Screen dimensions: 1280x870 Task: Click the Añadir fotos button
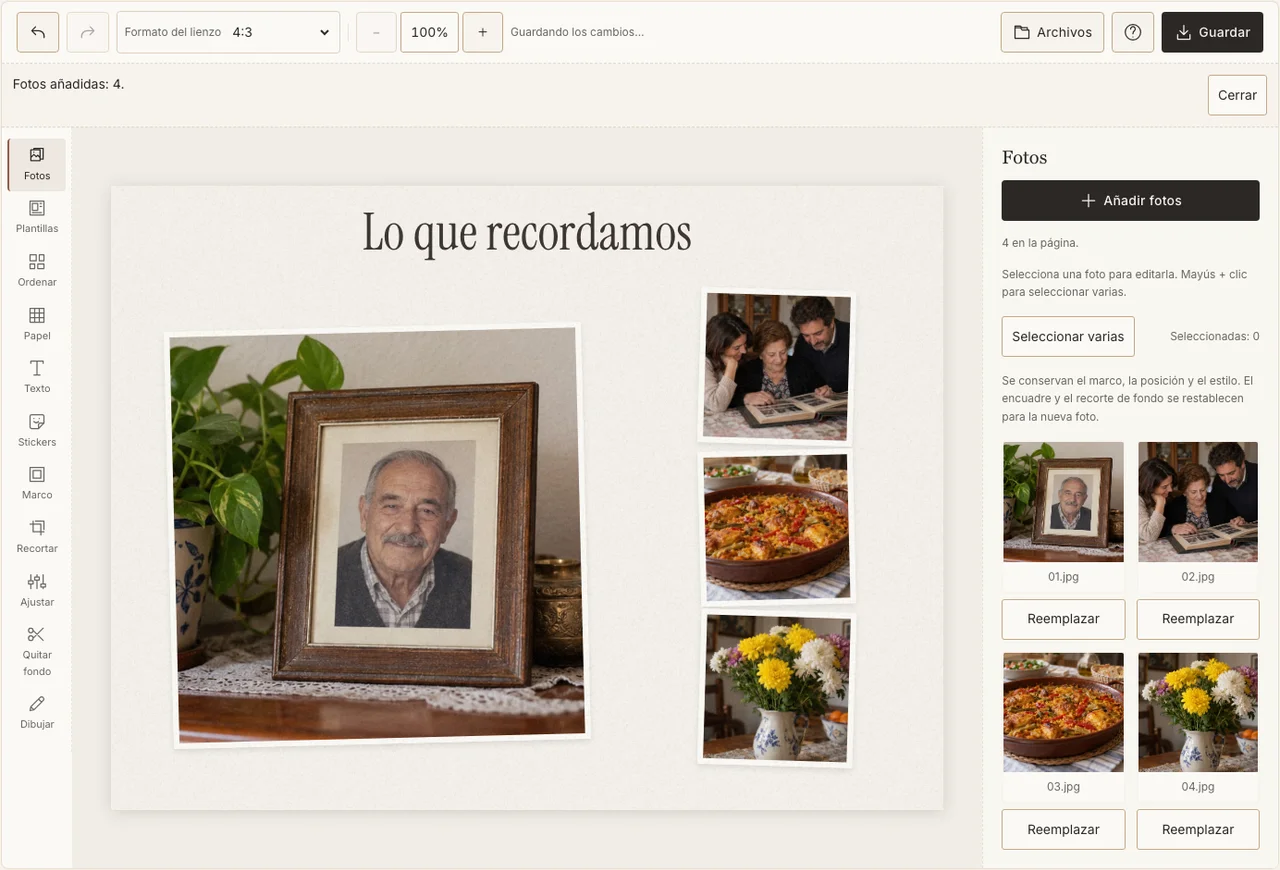[1131, 200]
